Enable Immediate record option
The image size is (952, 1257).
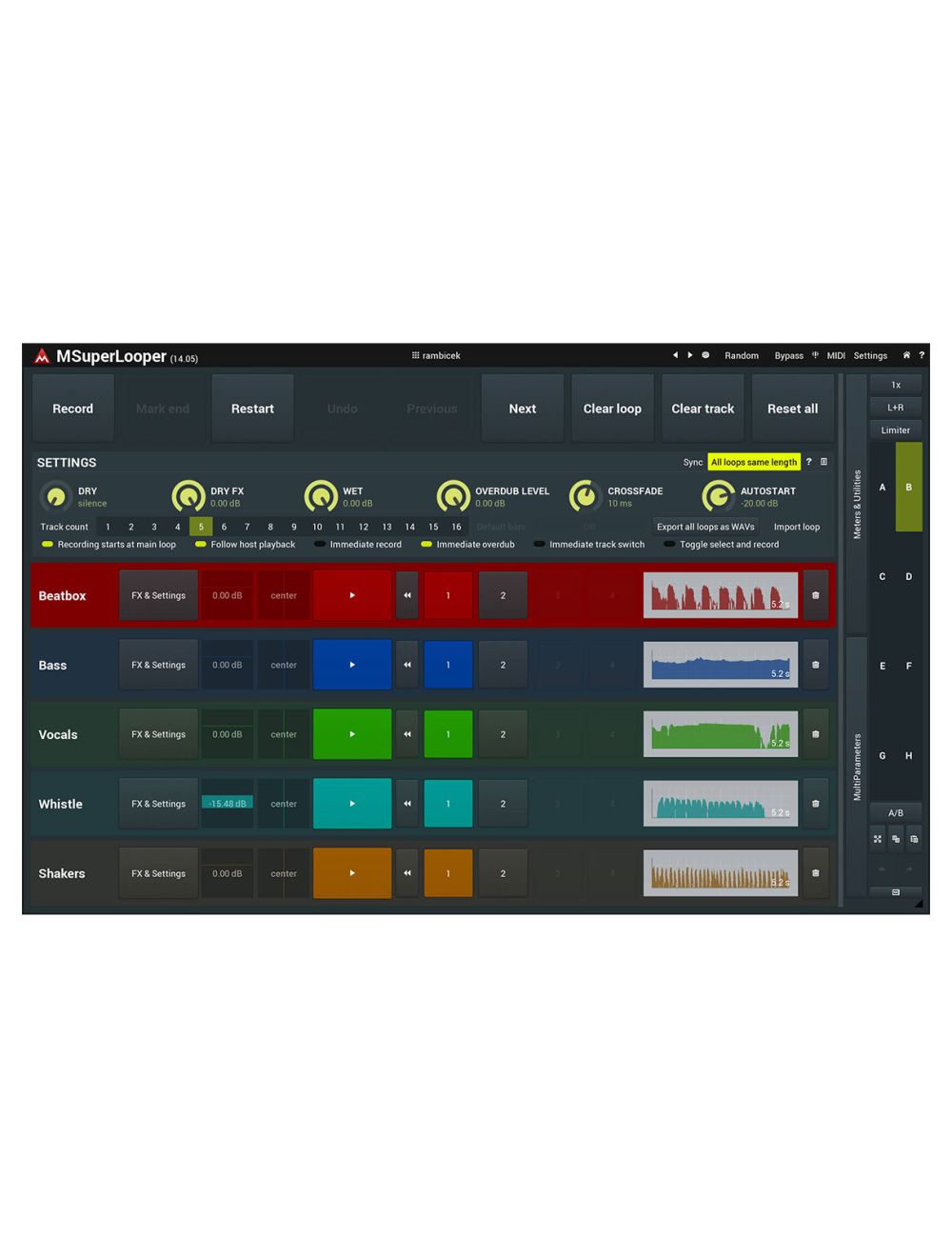[321, 545]
